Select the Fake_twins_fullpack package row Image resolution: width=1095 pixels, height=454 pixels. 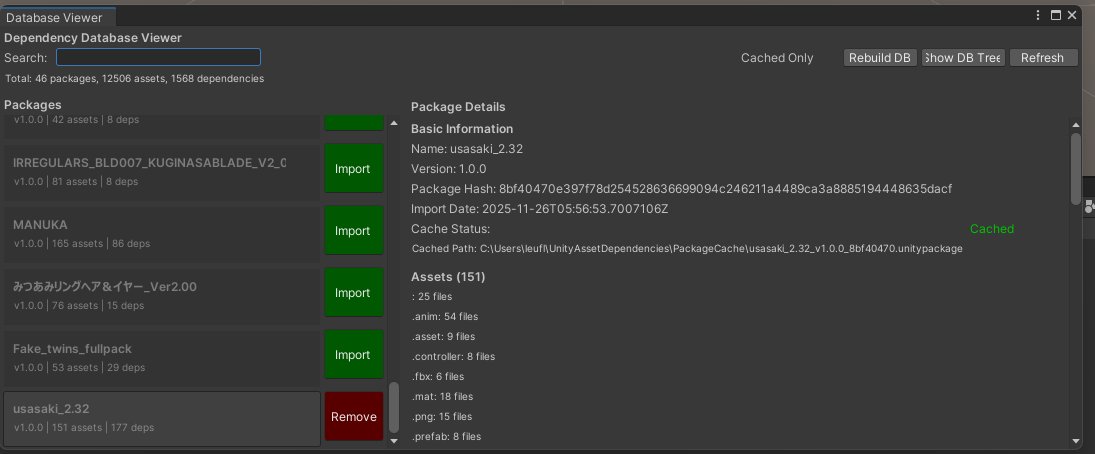tap(162, 356)
